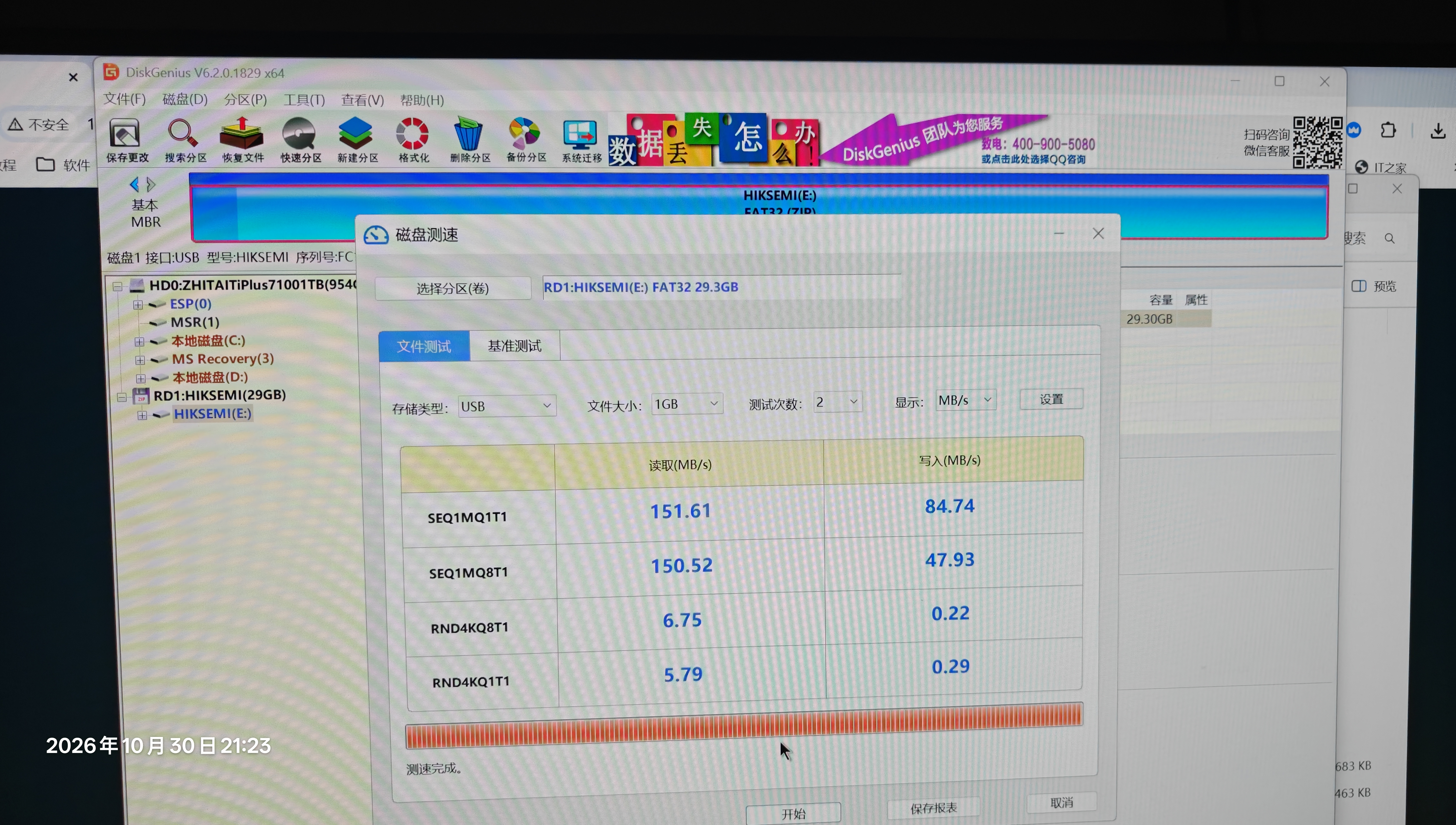Click the Delete Partition (删除分区) icon
The image size is (1456, 825).
pos(469,140)
